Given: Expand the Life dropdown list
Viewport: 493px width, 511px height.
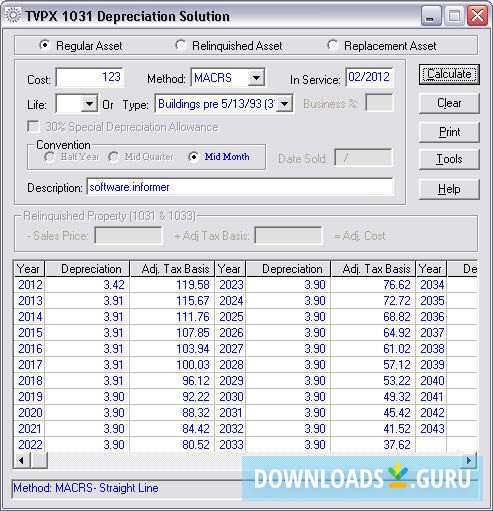Looking at the screenshot, I should pos(89,104).
